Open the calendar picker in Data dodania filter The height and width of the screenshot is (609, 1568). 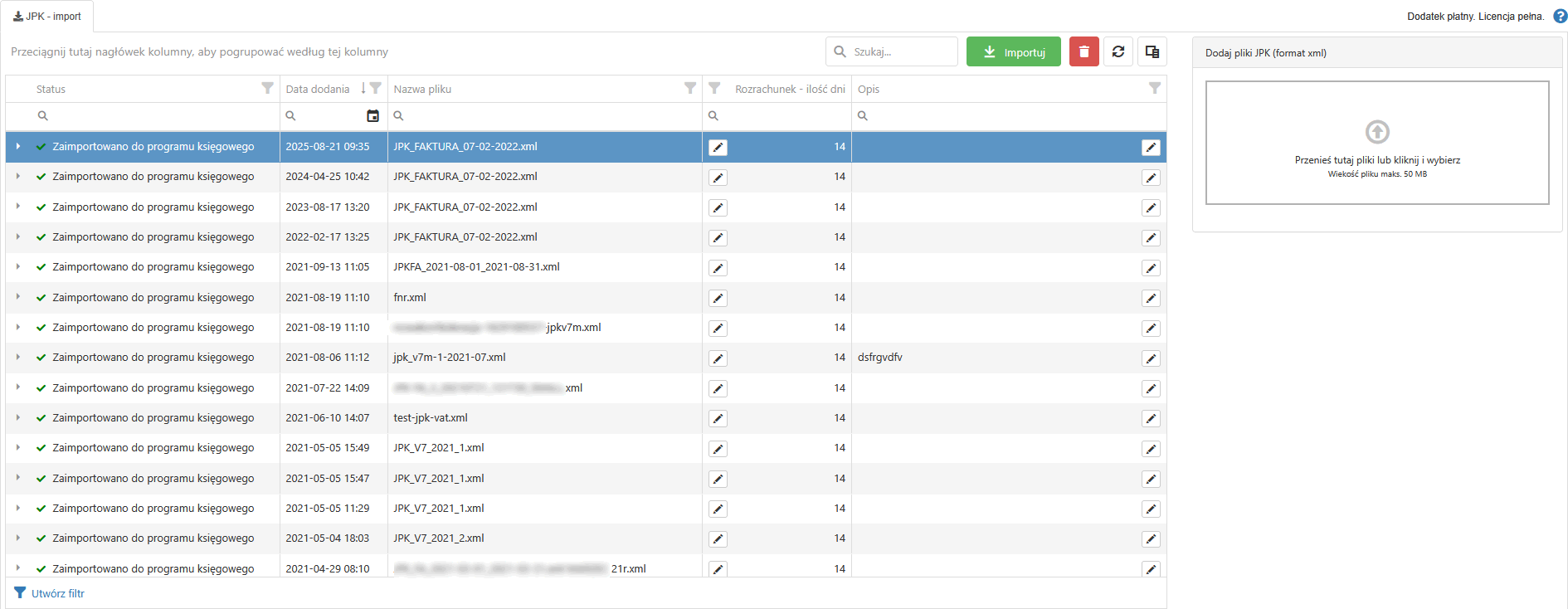tap(373, 116)
